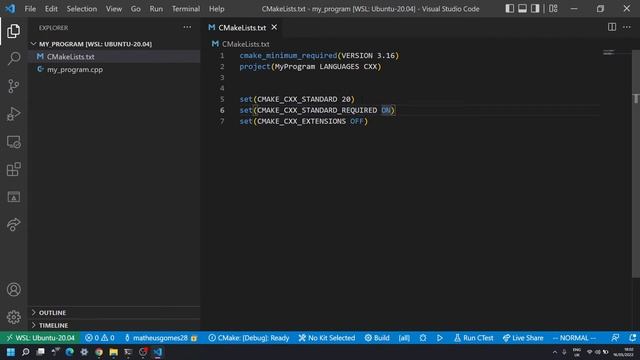Image resolution: width=640 pixels, height=360 pixels.
Task: Open the Source Control view
Action: tap(13, 86)
